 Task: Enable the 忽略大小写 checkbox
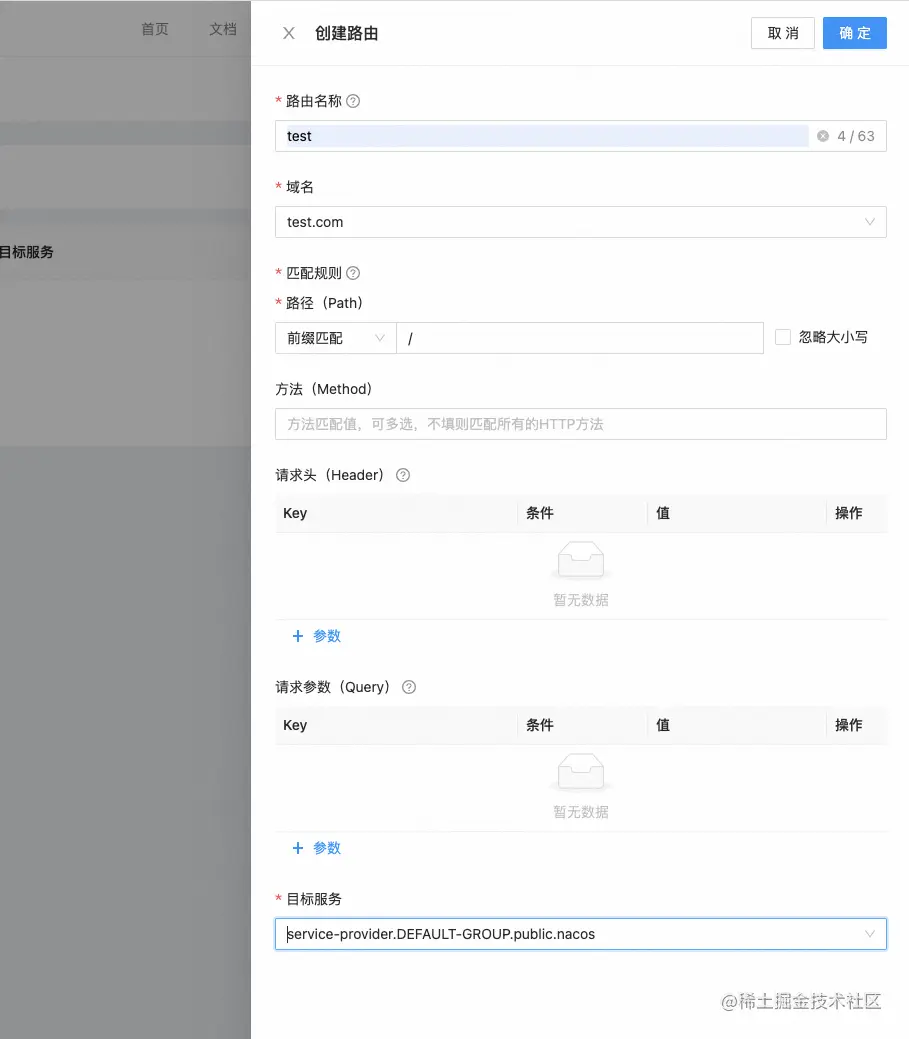(783, 337)
